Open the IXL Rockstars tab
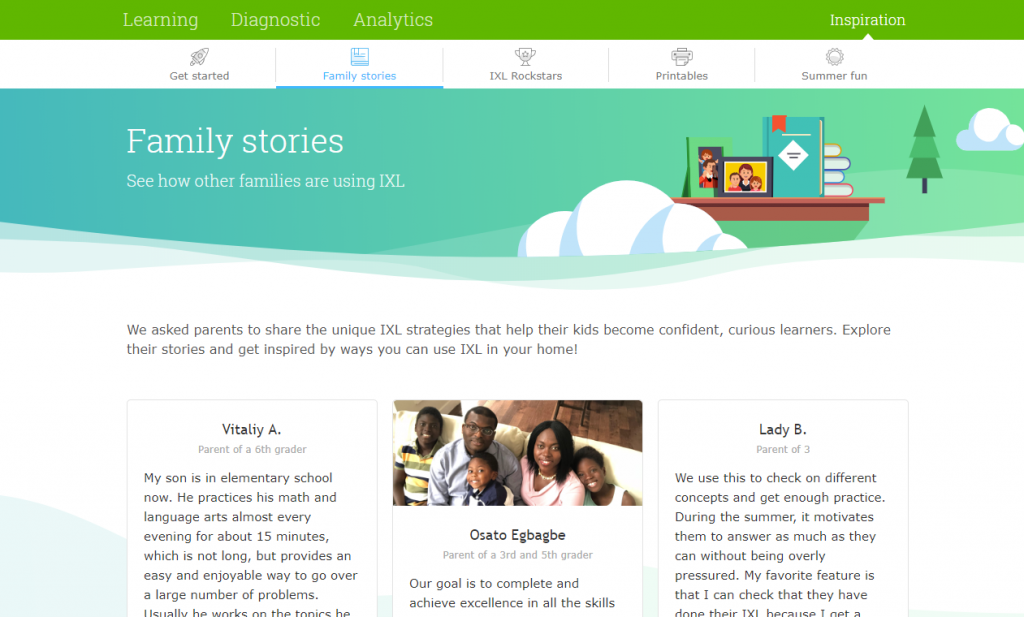1024x617 pixels. pos(525,64)
